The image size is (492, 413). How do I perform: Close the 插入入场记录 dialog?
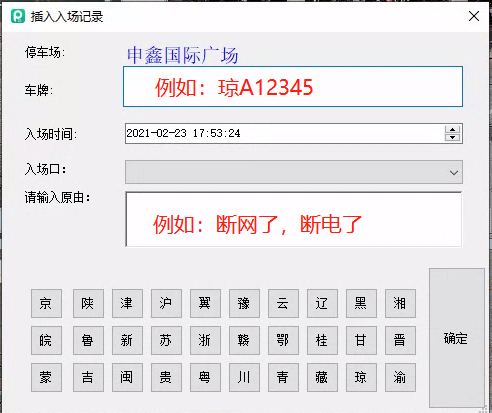click(474, 16)
